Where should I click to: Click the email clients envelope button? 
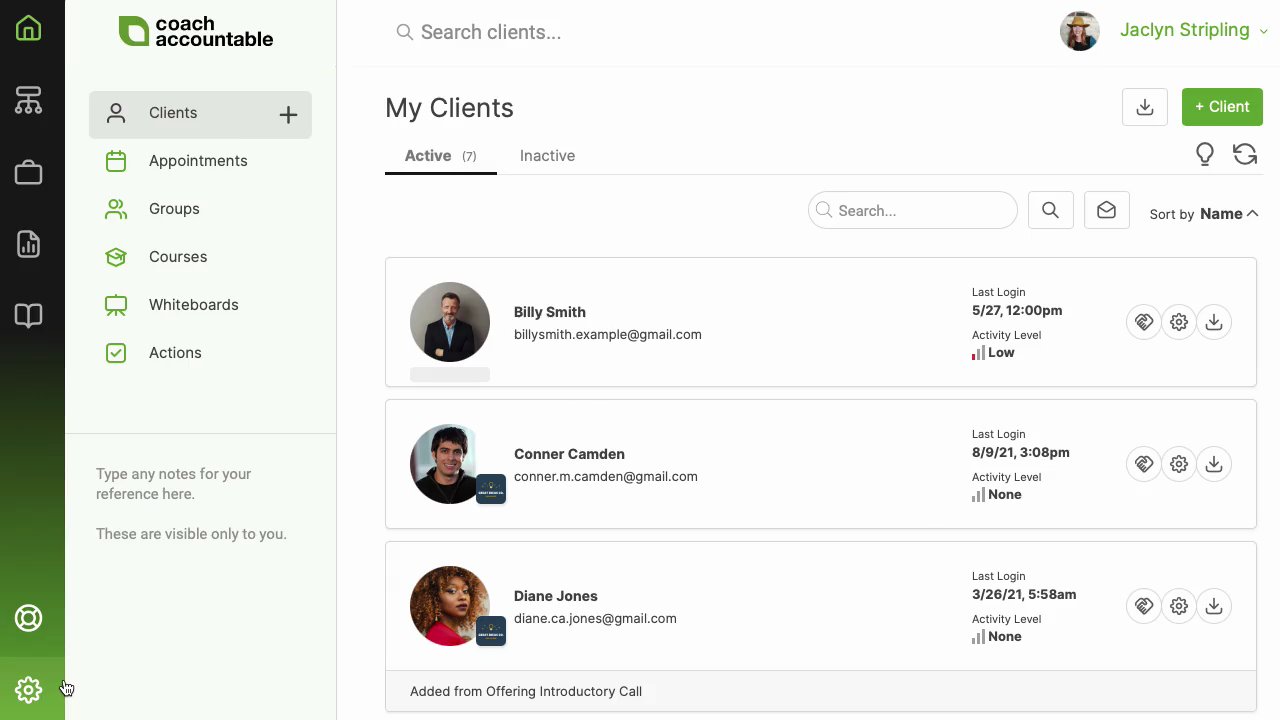pos(1106,210)
